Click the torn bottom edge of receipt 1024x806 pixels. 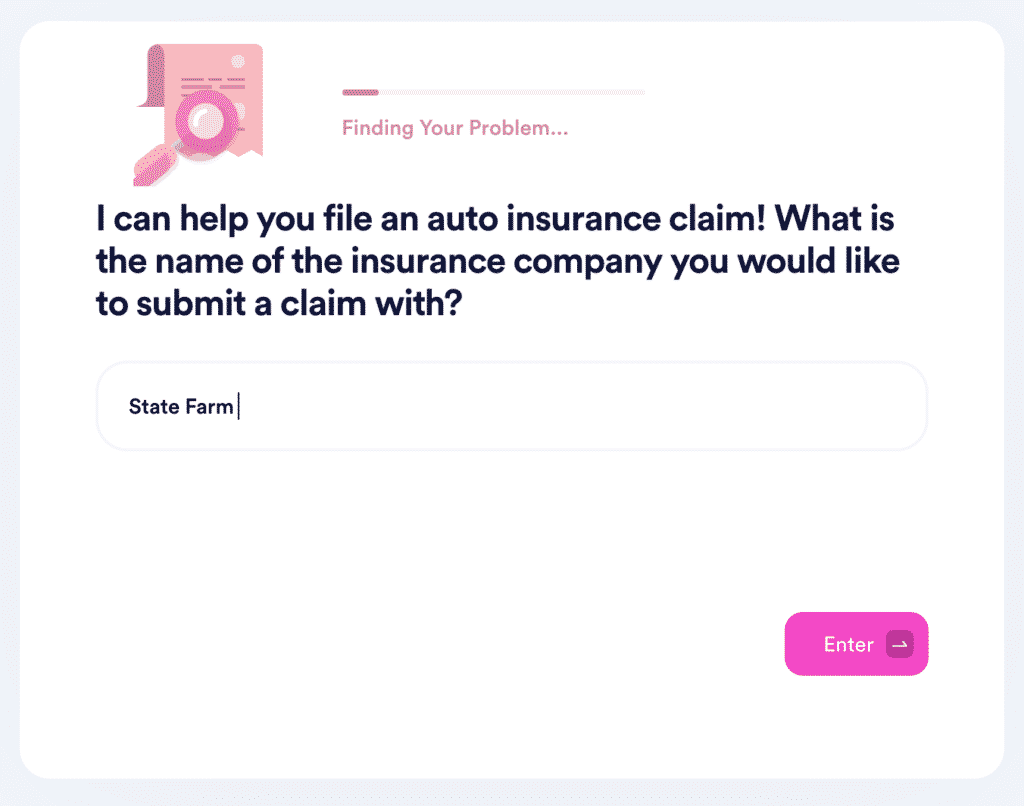(247, 152)
